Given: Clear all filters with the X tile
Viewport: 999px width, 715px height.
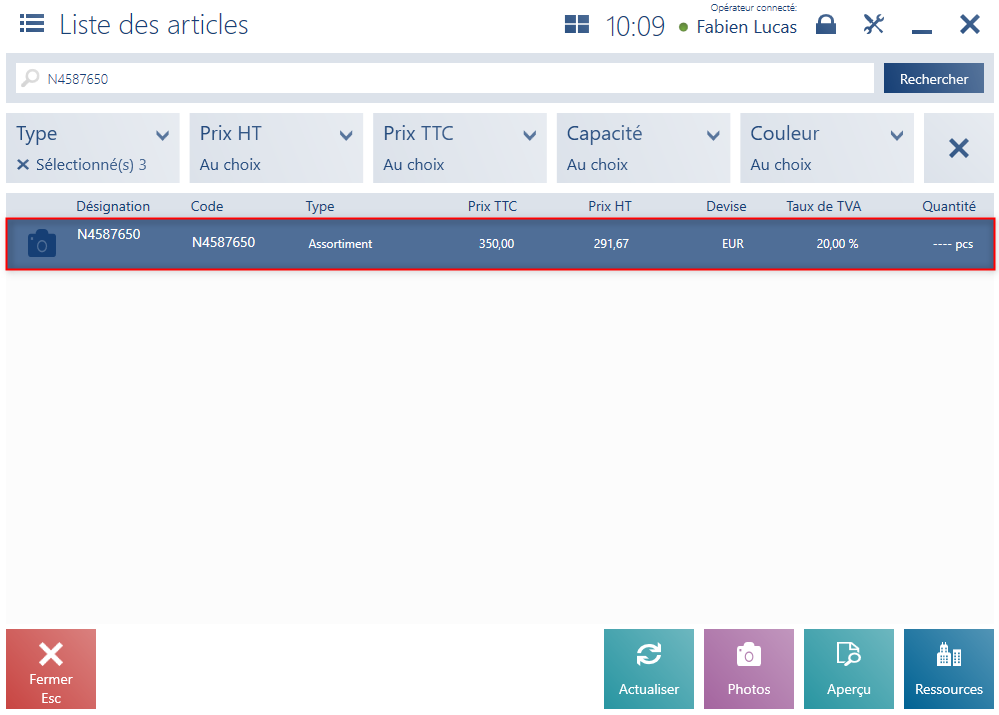Looking at the screenshot, I should [x=959, y=148].
